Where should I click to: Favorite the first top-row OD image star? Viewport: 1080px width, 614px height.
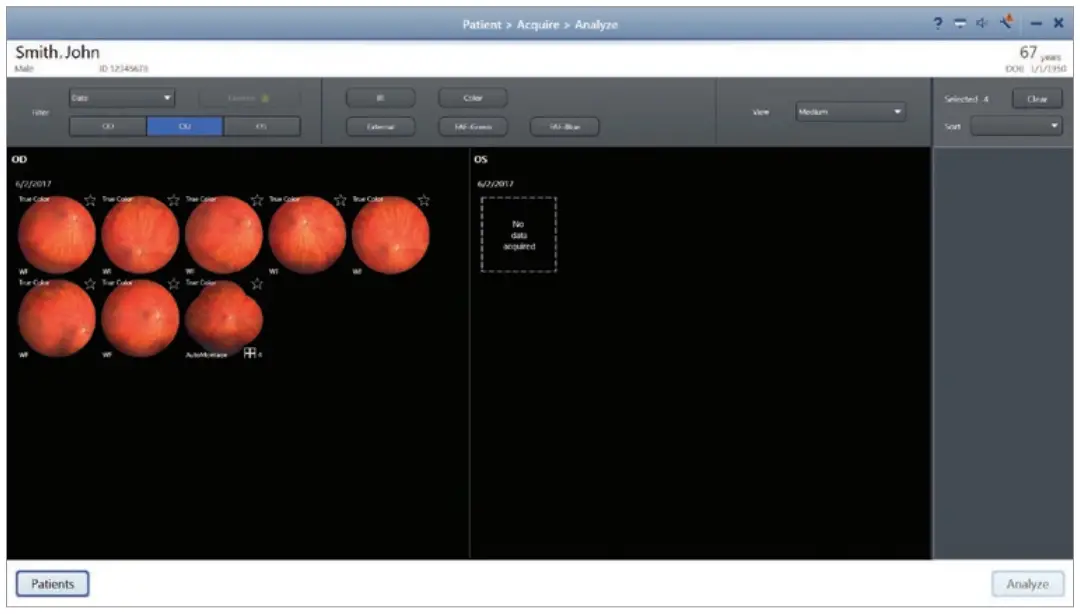[90, 200]
